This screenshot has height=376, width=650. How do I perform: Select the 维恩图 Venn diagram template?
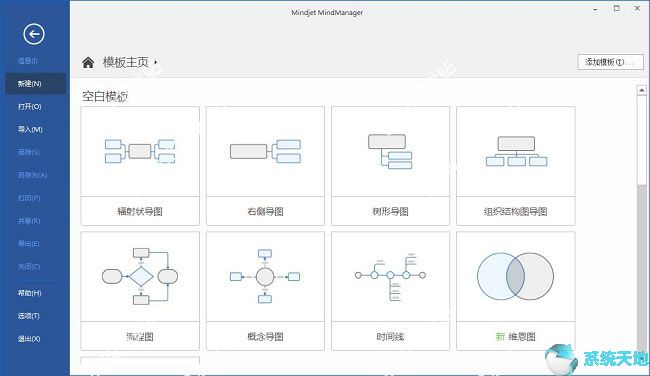click(516, 291)
